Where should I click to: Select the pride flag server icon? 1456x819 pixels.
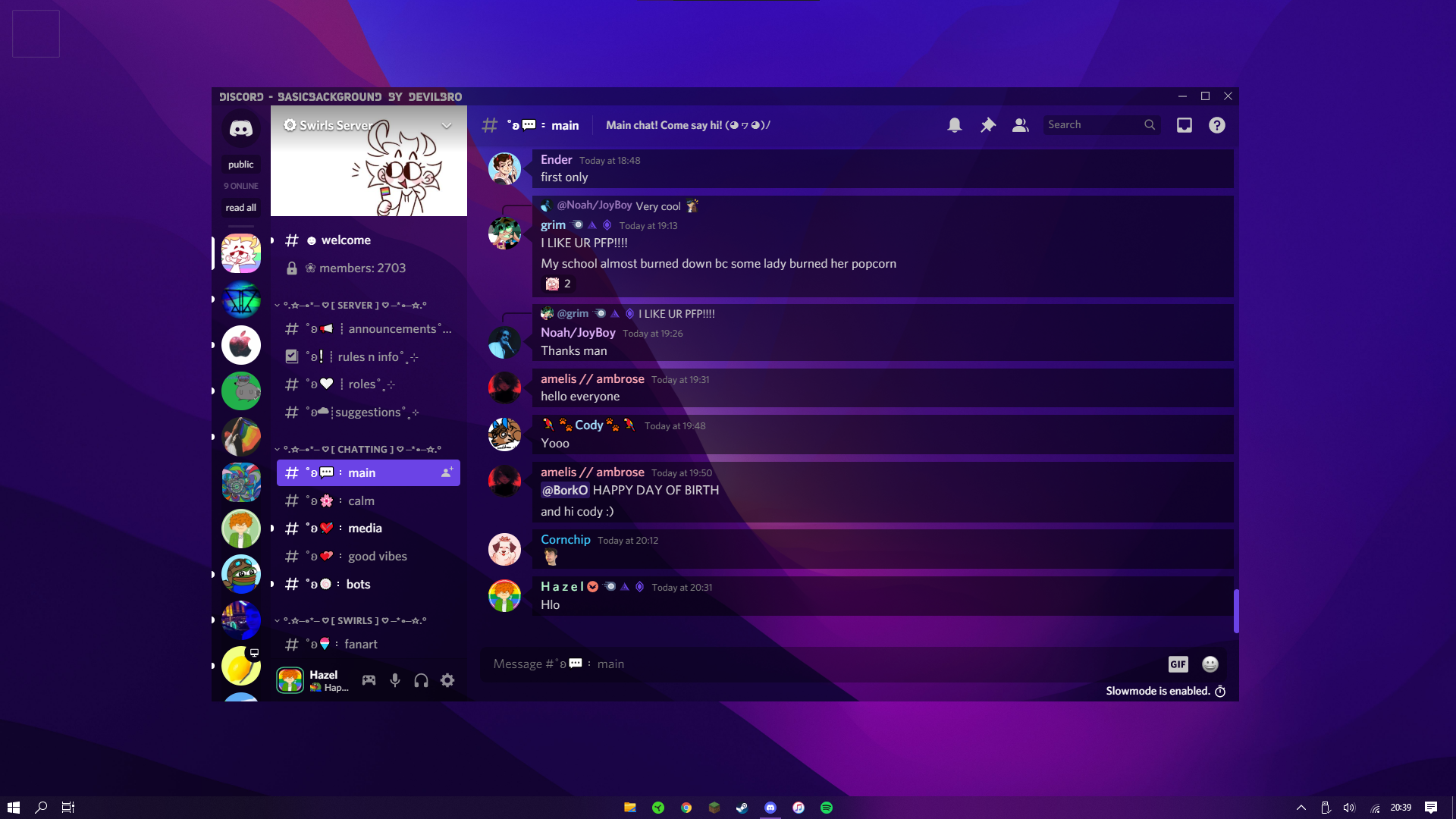241,437
